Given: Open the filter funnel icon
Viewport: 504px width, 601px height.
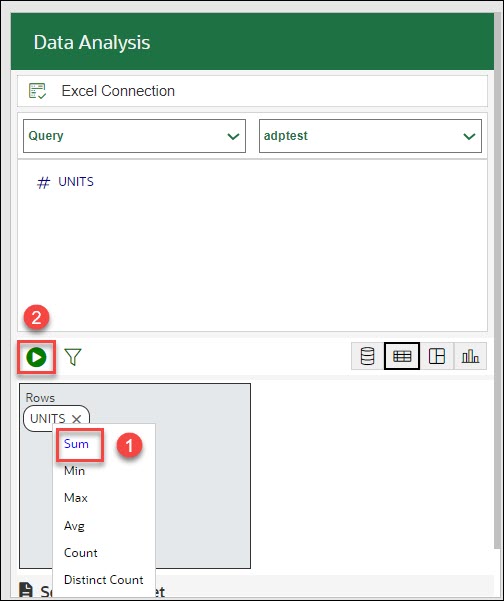Looking at the screenshot, I should (73, 357).
